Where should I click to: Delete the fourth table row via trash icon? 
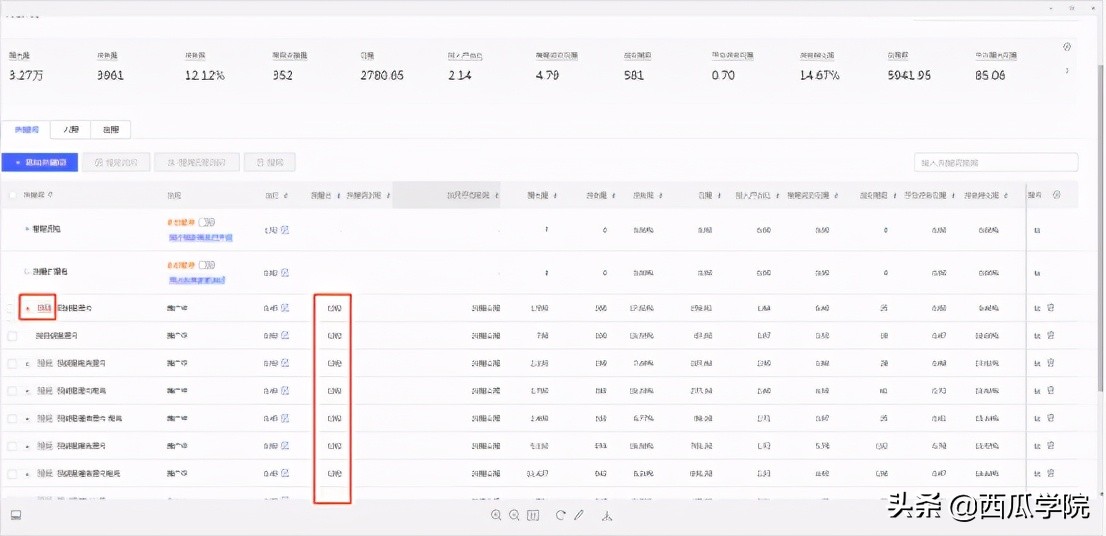pos(1050,336)
